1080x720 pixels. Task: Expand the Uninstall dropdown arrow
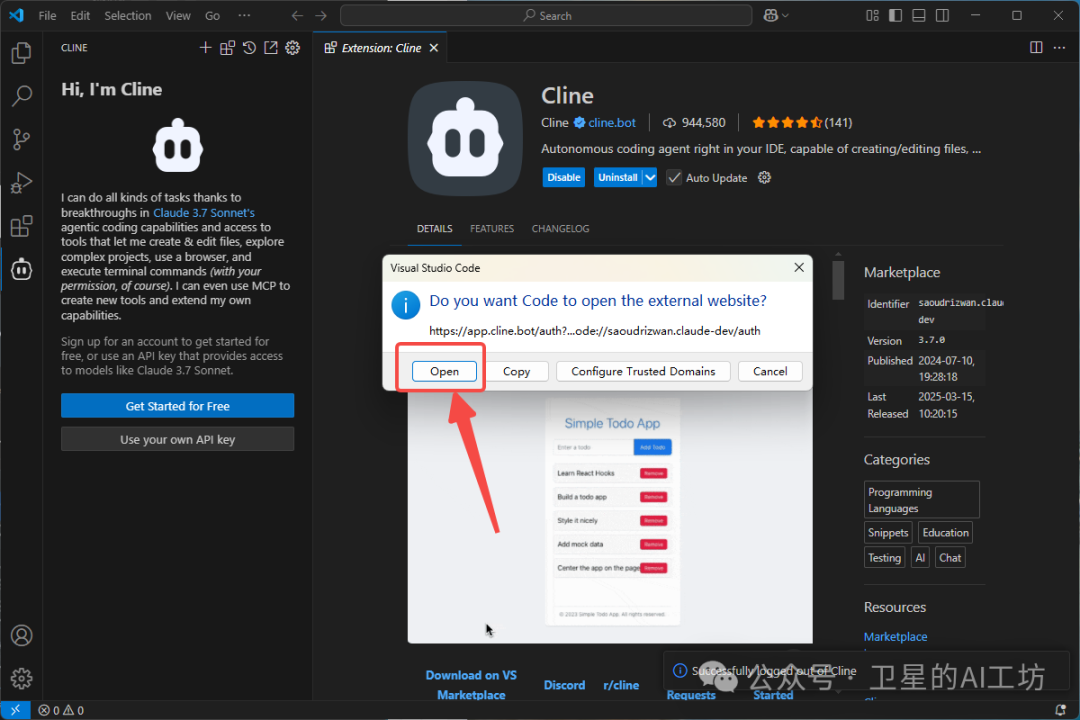[x=650, y=177]
